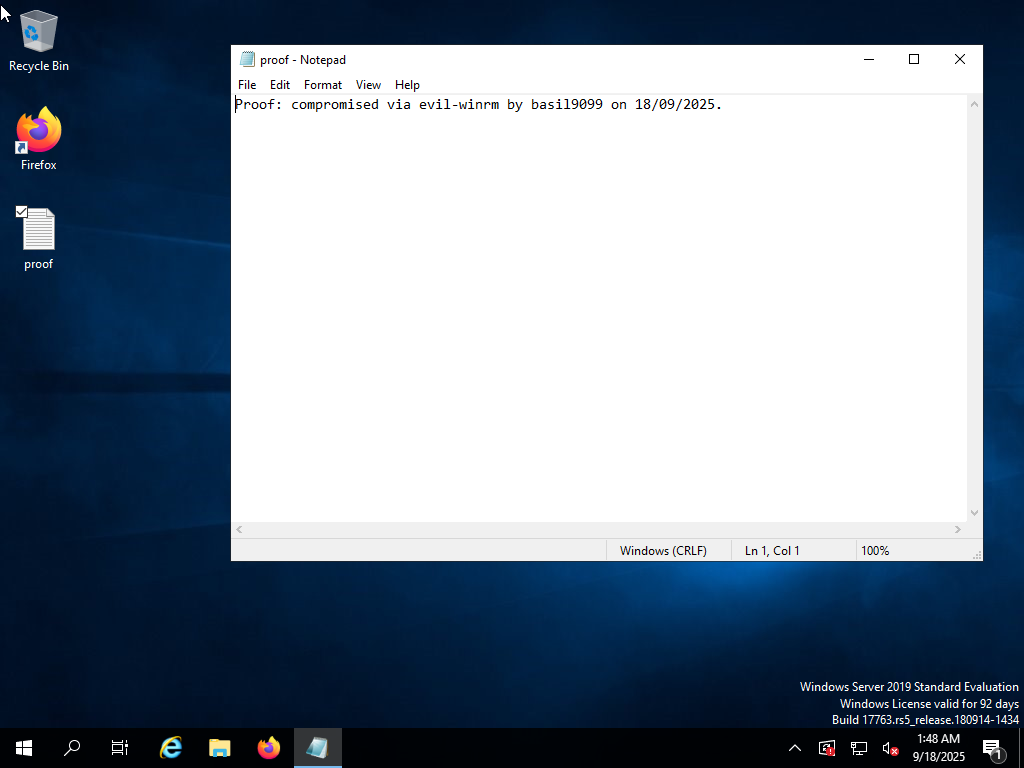Click the Start button
The height and width of the screenshot is (768, 1024).
tap(23, 747)
